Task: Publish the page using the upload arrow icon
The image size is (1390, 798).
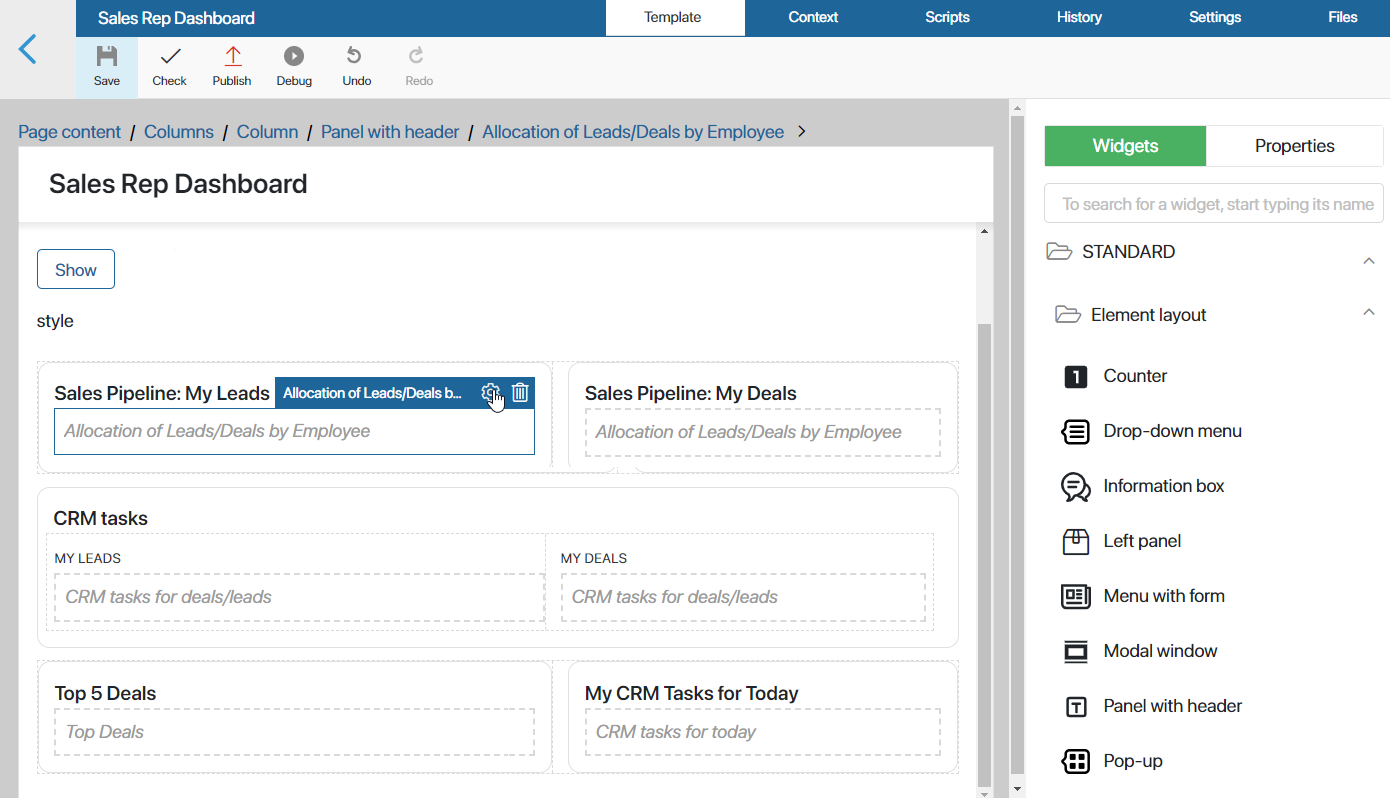Action: (232, 56)
